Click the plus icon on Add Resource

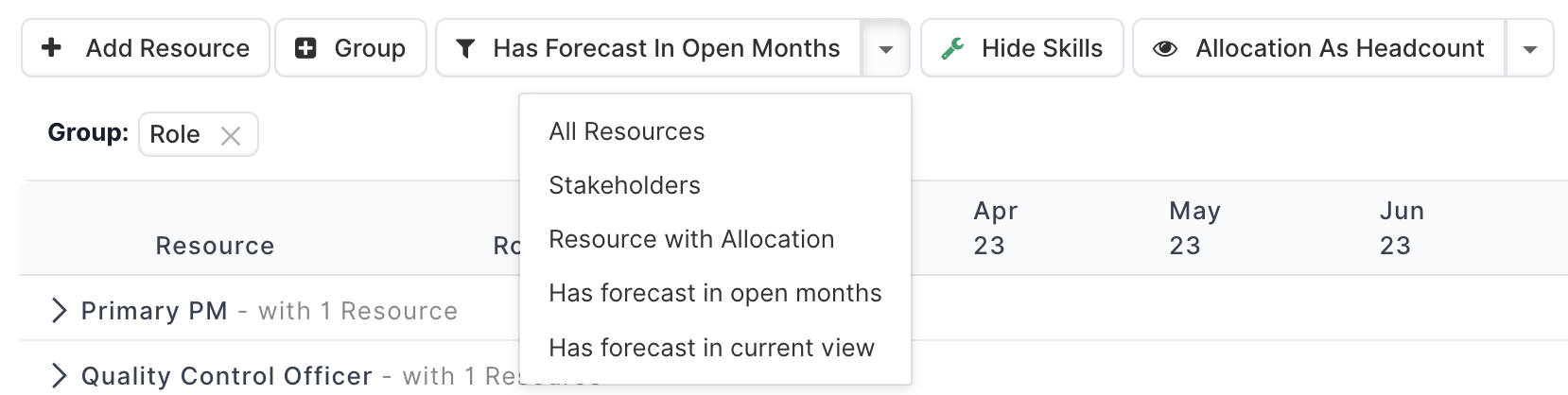[x=52, y=47]
